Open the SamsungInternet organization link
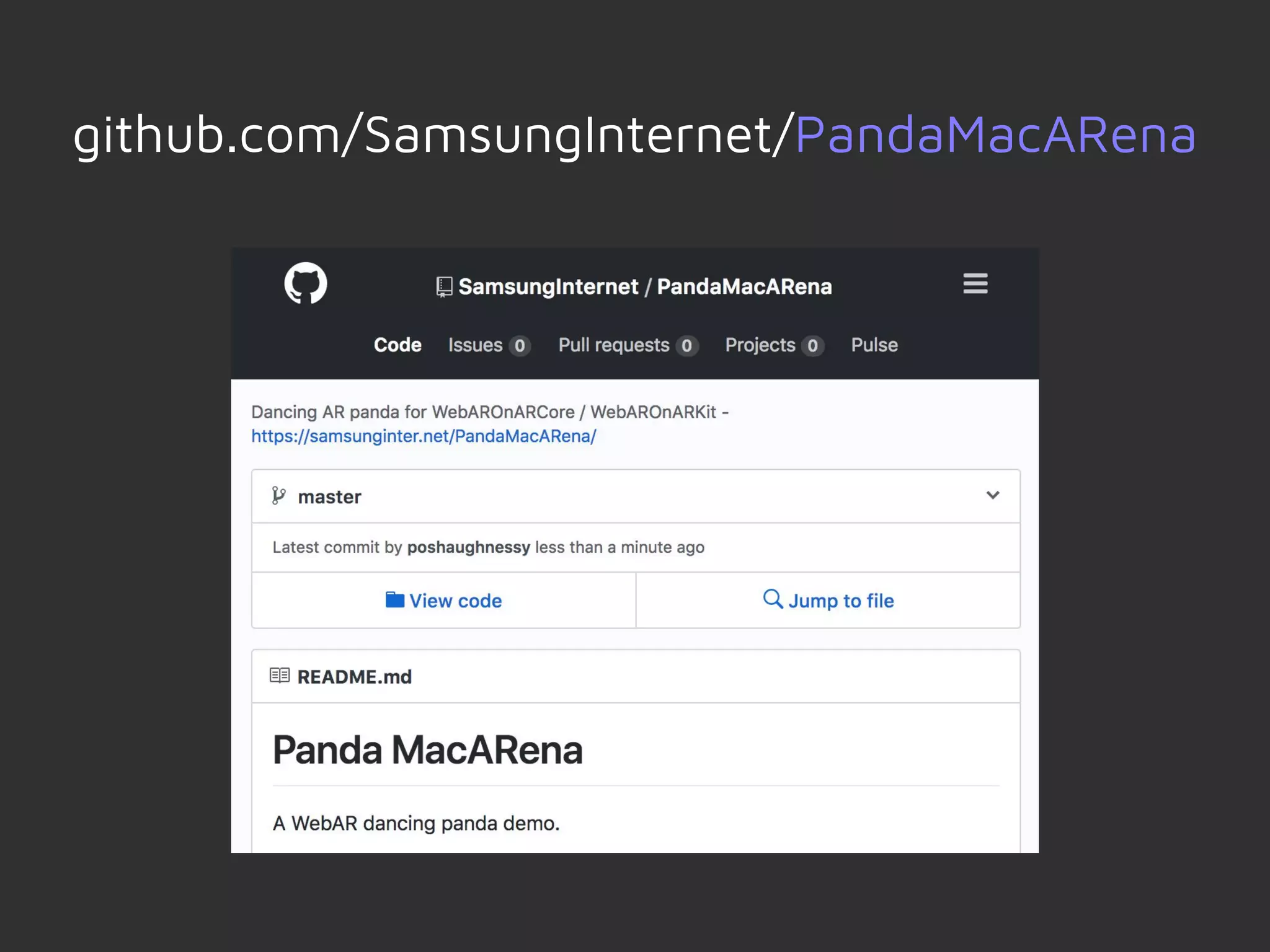 coord(548,287)
